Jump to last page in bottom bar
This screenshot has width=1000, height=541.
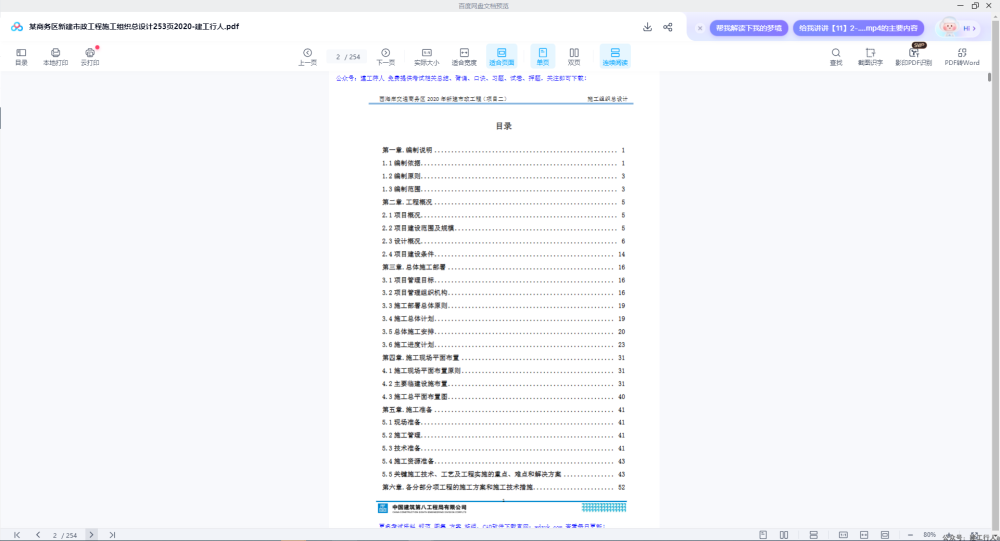(x=112, y=535)
